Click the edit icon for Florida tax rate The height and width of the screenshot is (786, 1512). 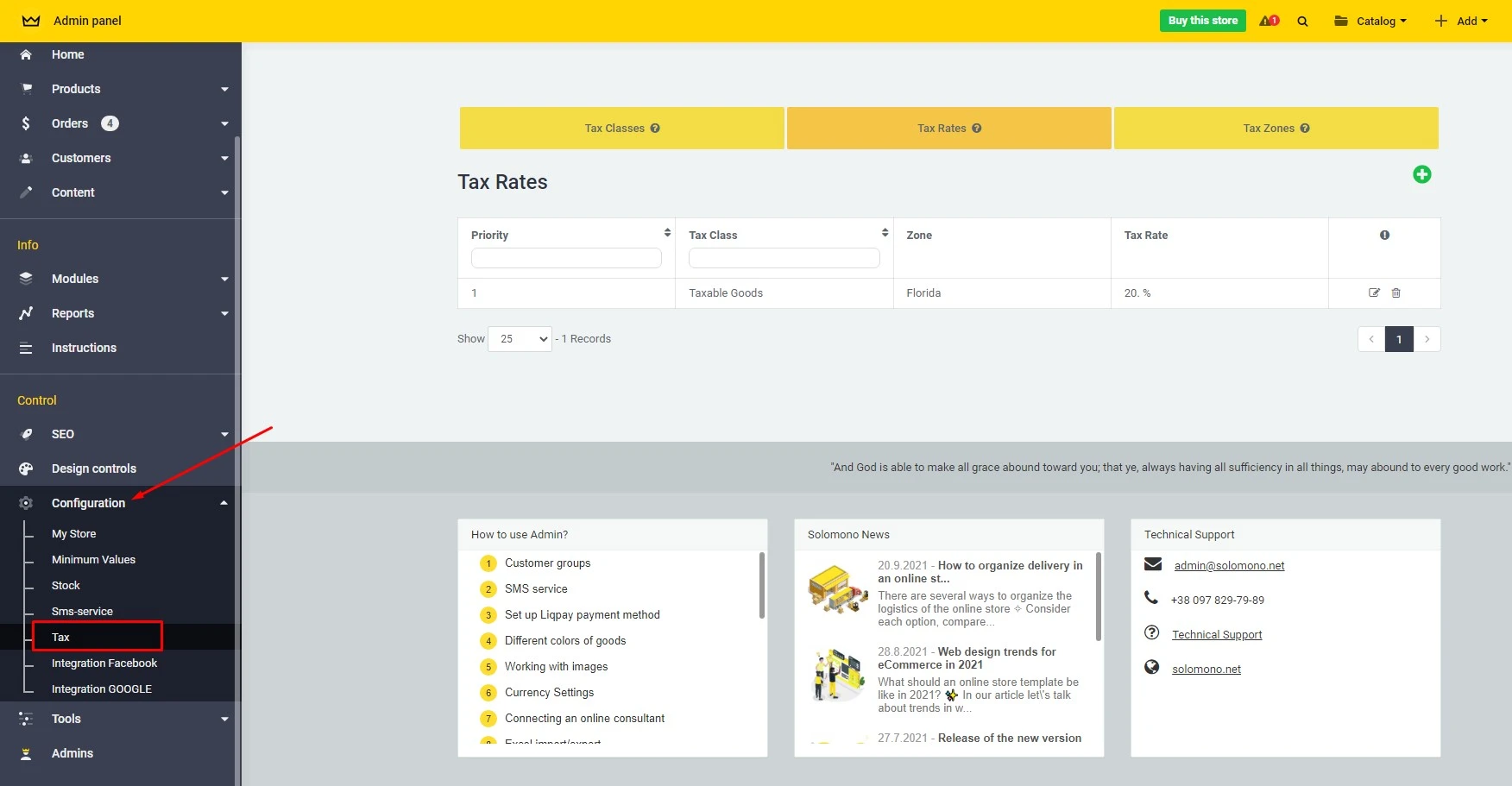click(1374, 293)
